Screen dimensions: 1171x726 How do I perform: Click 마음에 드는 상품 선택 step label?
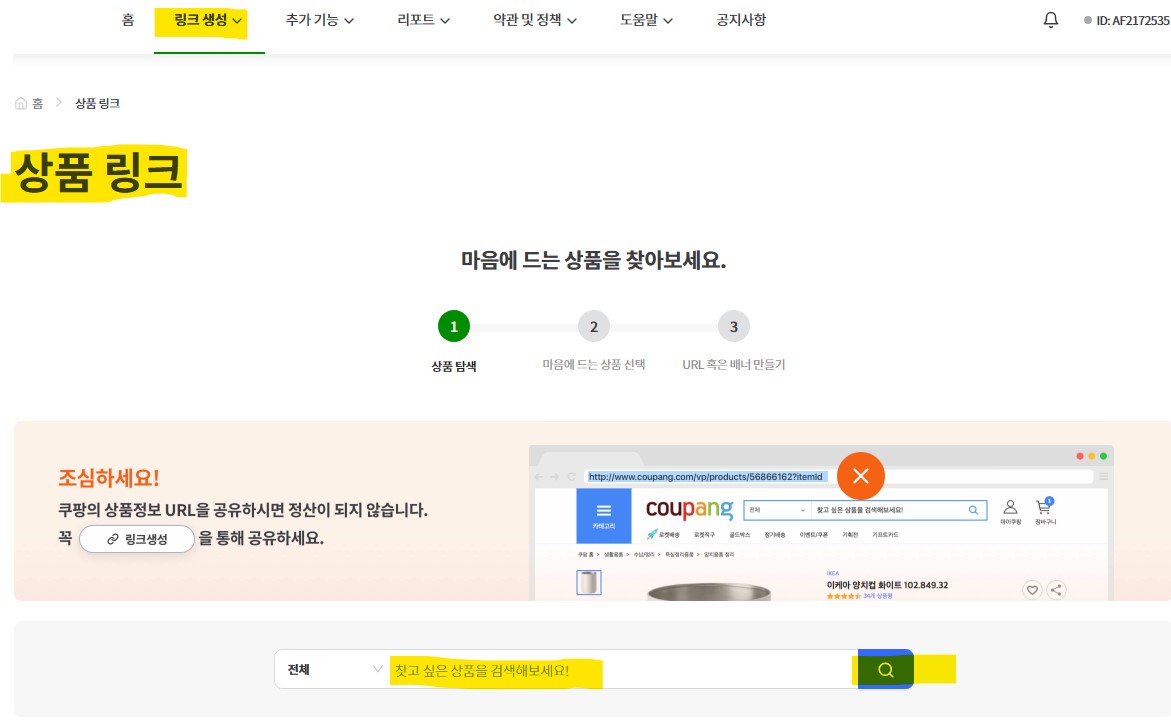(594, 364)
